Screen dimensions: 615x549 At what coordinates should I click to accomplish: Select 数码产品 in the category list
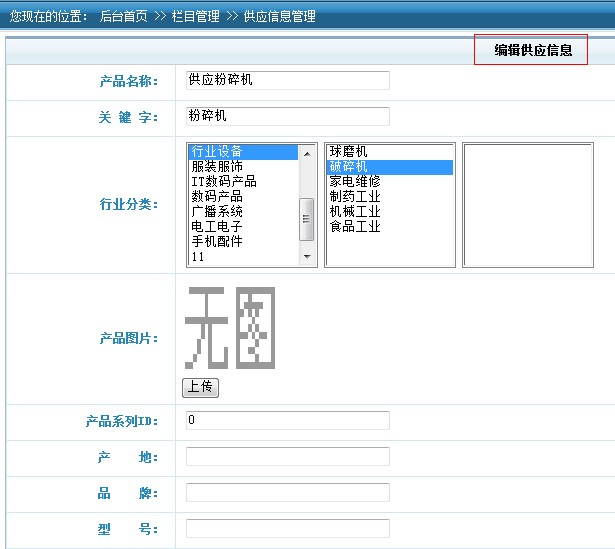(244, 196)
